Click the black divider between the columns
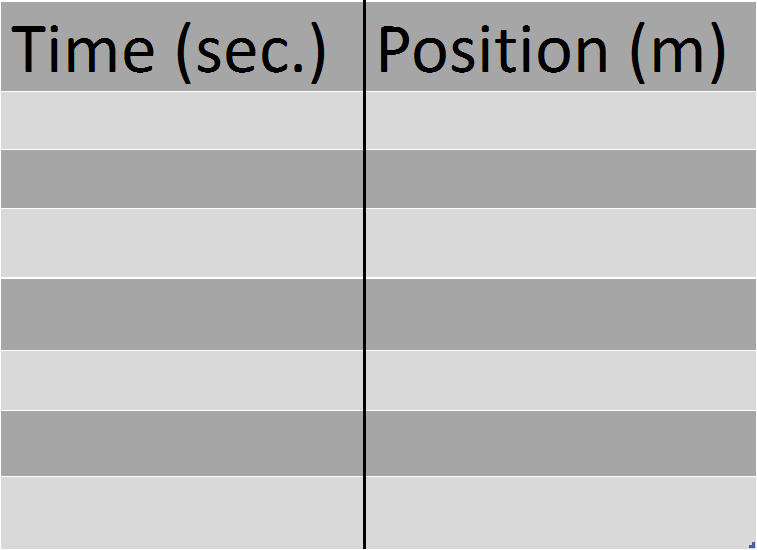Image resolution: width=757 pixels, height=550 pixels. [x=365, y=300]
